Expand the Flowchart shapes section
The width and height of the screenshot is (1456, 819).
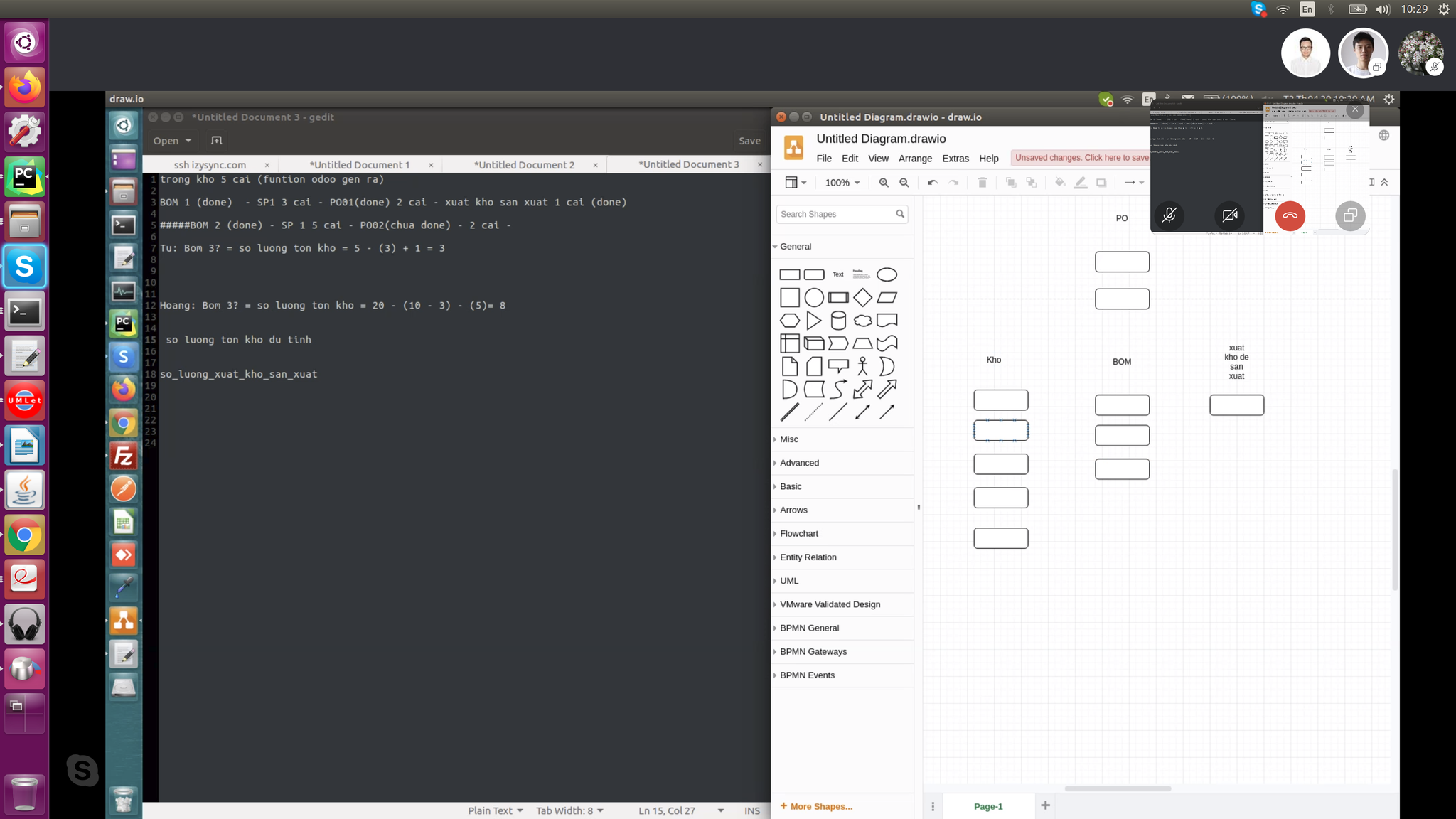tap(799, 534)
